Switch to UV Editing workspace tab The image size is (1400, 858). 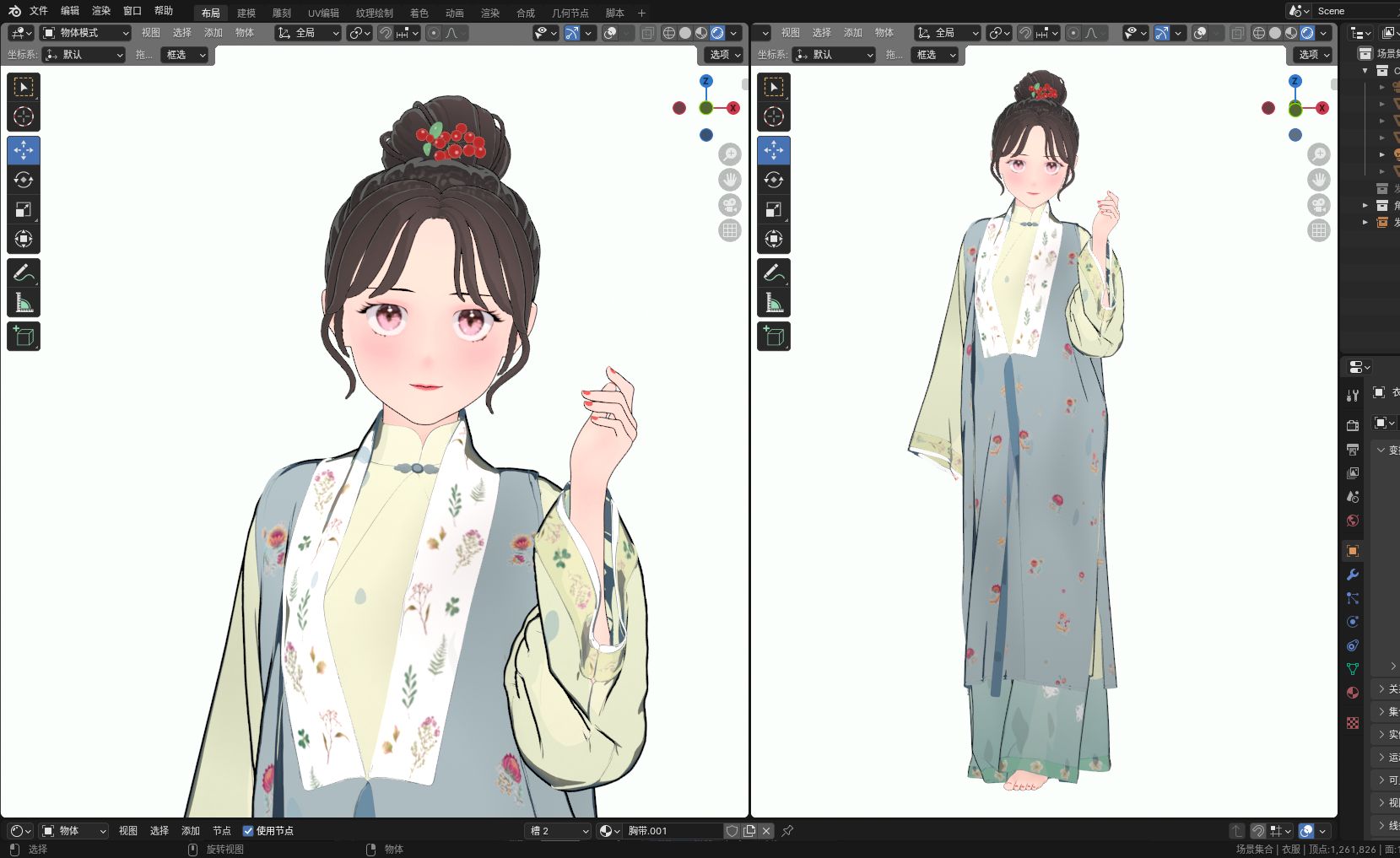pos(323,13)
